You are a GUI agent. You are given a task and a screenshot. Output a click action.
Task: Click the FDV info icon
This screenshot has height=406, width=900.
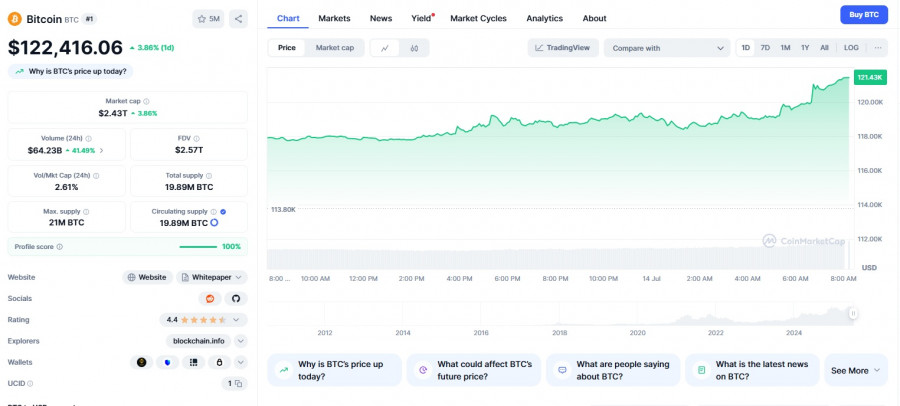point(197,138)
